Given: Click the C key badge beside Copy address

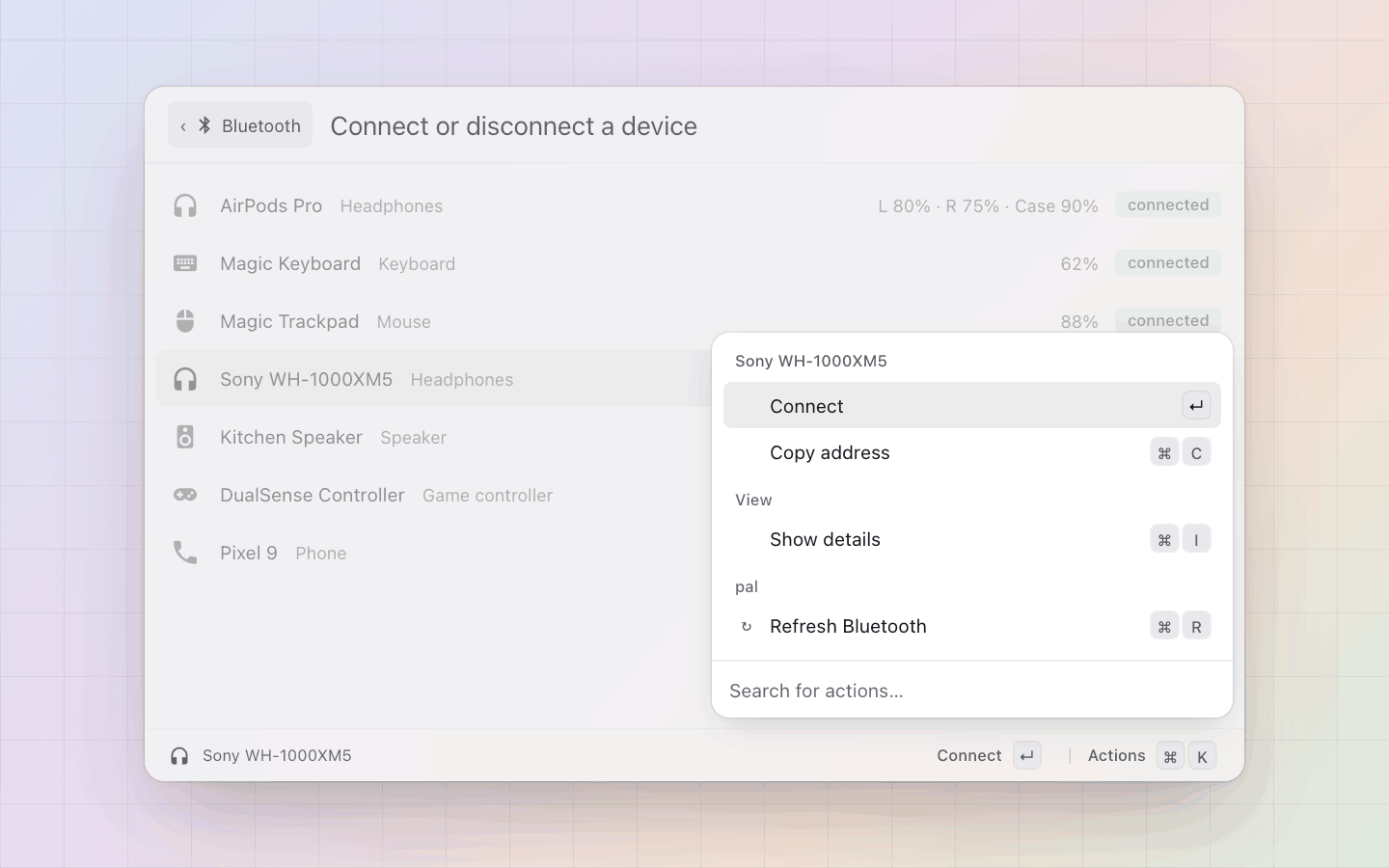Looking at the screenshot, I should (x=1196, y=453).
